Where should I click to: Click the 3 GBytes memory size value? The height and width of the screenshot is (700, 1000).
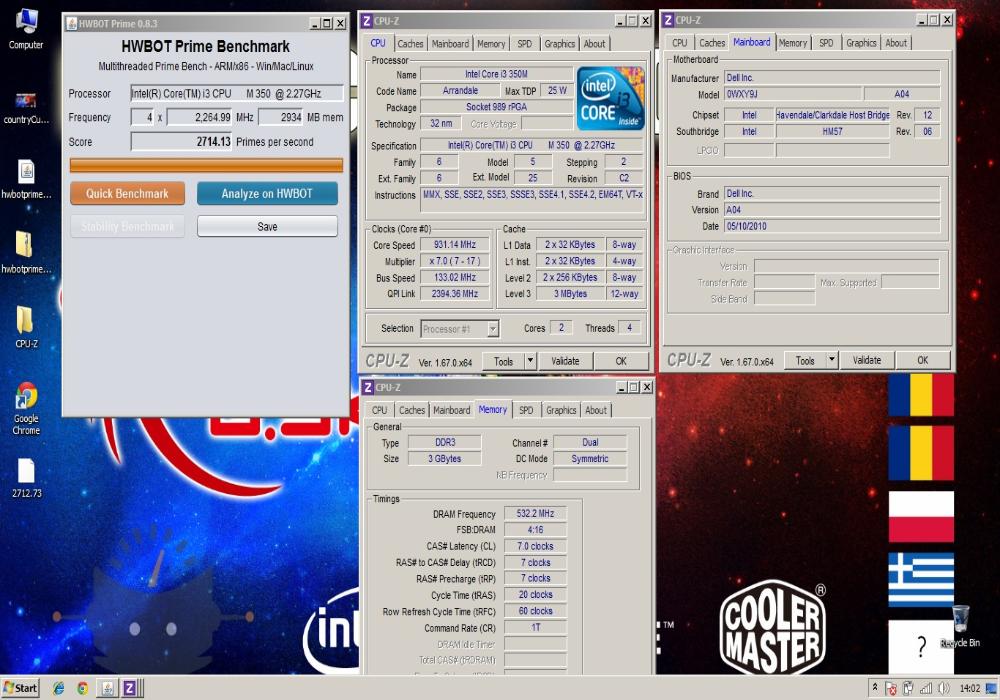pyautogui.click(x=445, y=459)
